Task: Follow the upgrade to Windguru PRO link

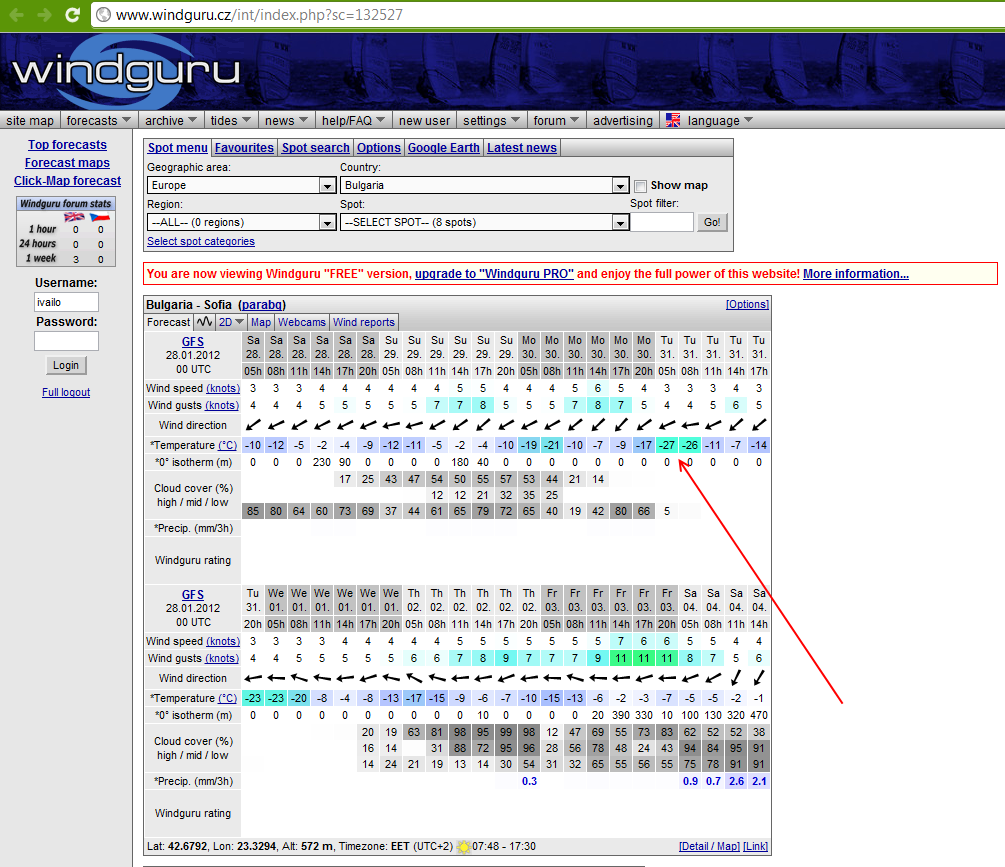Action: (494, 274)
